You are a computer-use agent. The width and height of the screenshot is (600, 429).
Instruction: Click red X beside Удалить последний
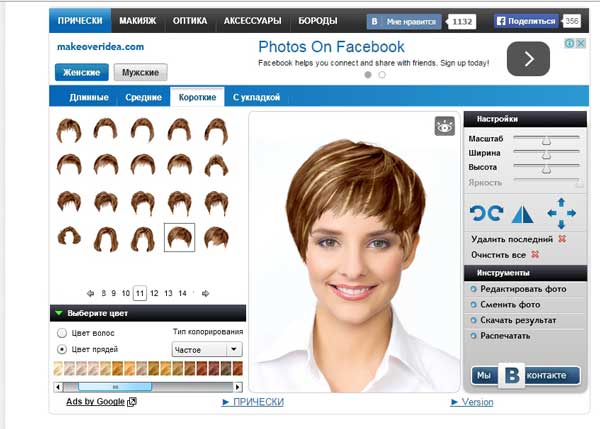(562, 240)
